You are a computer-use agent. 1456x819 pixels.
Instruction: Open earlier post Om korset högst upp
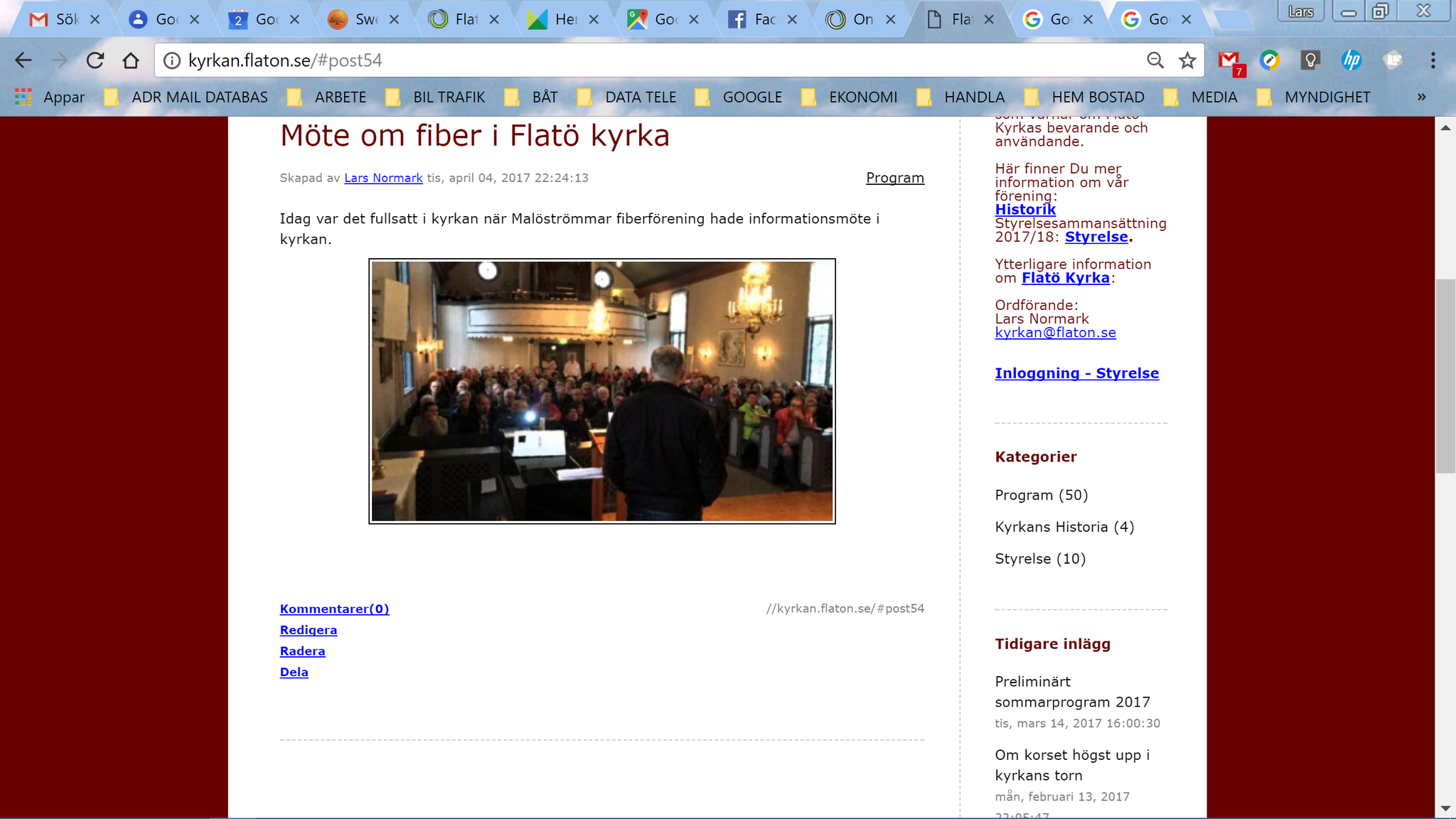pyautogui.click(x=1072, y=765)
